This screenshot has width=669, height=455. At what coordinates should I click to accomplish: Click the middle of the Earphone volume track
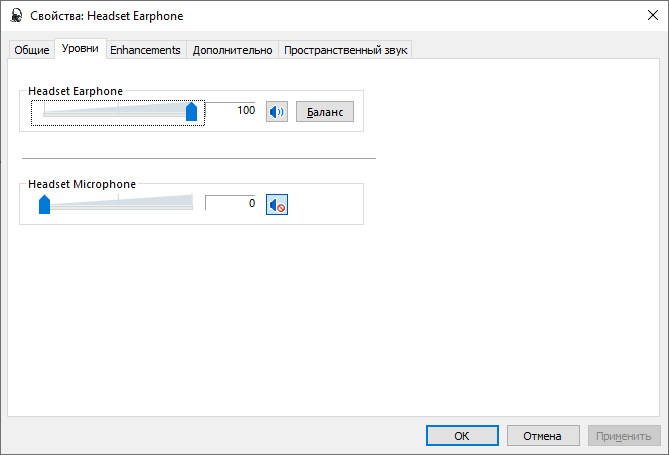(118, 113)
